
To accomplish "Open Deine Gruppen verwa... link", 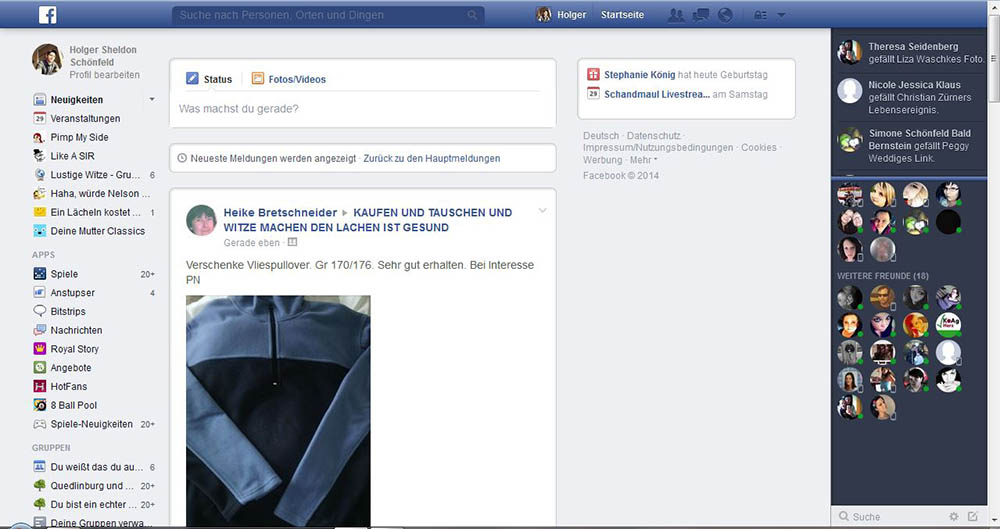I will pyautogui.click(x=101, y=523).
